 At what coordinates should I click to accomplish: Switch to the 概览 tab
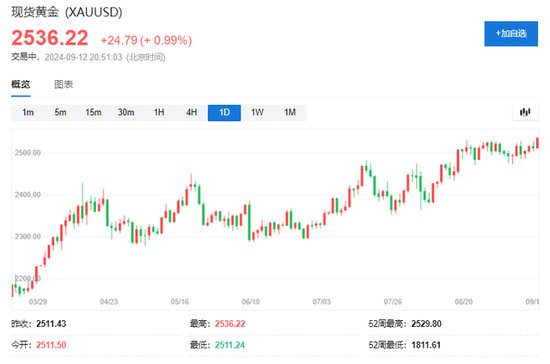click(x=21, y=85)
